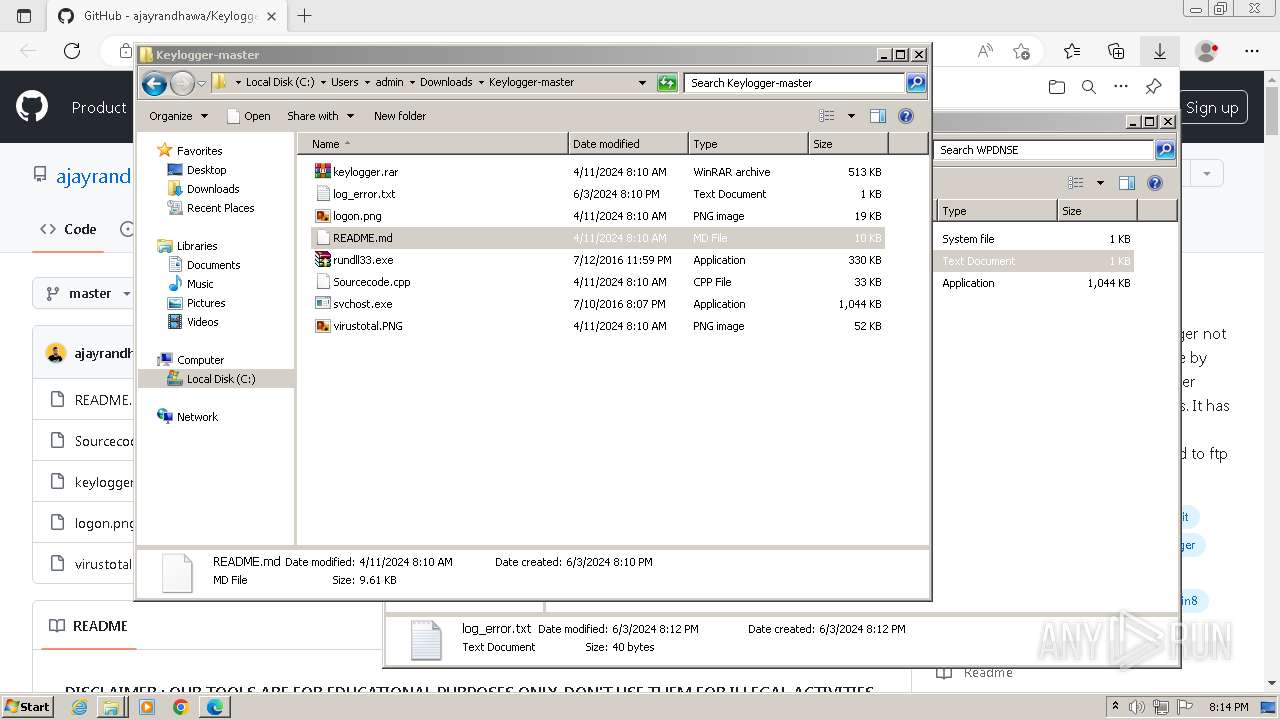Click the change view icon
This screenshot has height=720, width=1280.
click(826, 116)
